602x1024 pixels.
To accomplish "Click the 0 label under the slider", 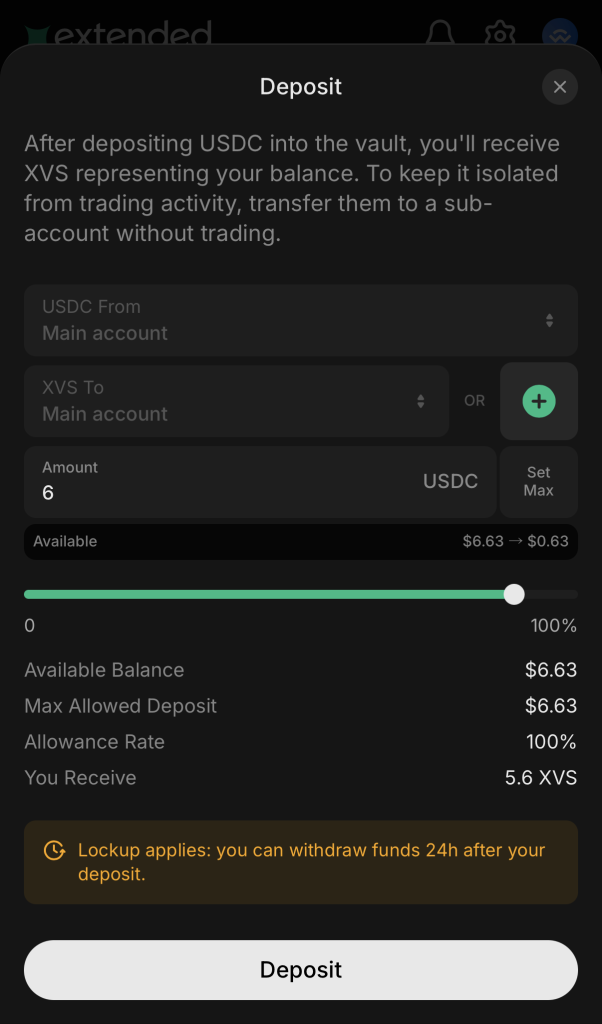I will 30,626.
